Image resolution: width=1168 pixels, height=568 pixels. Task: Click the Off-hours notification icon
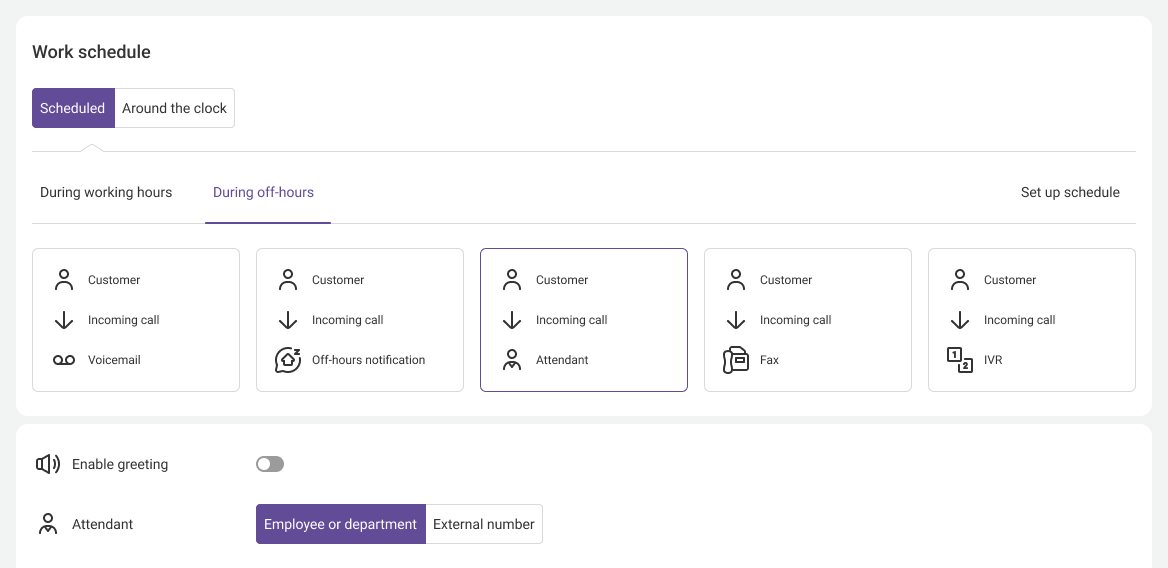pos(288,360)
